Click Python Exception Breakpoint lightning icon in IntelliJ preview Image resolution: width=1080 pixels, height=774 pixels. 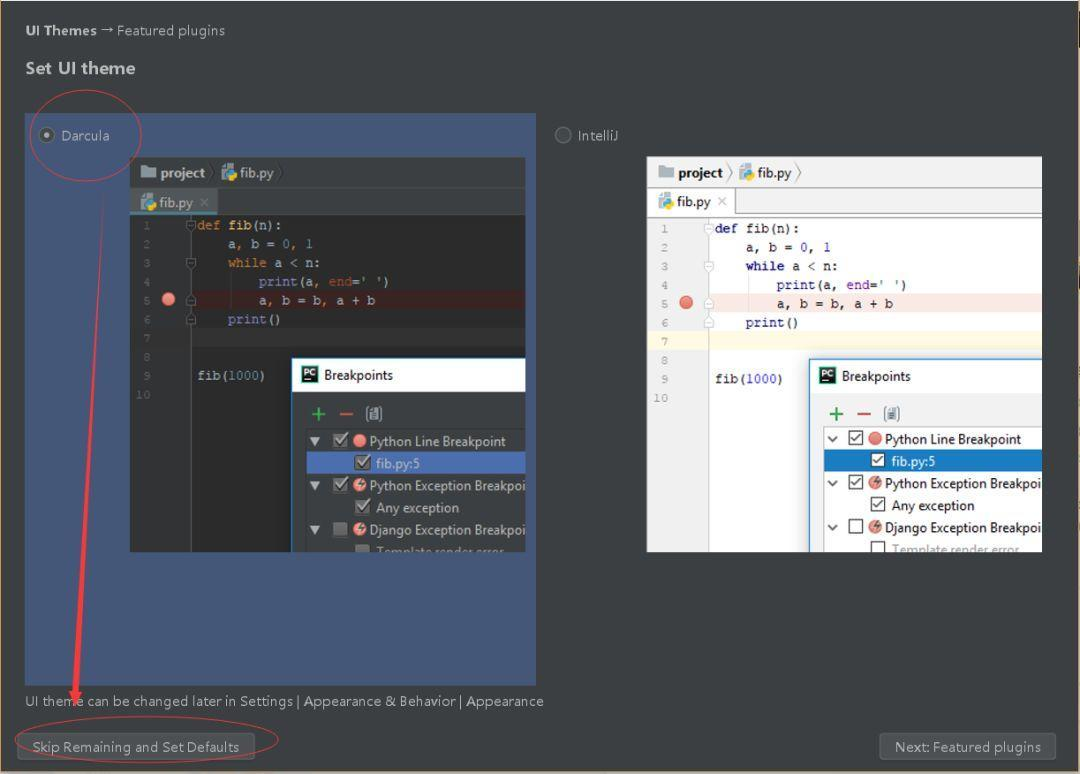tap(875, 483)
